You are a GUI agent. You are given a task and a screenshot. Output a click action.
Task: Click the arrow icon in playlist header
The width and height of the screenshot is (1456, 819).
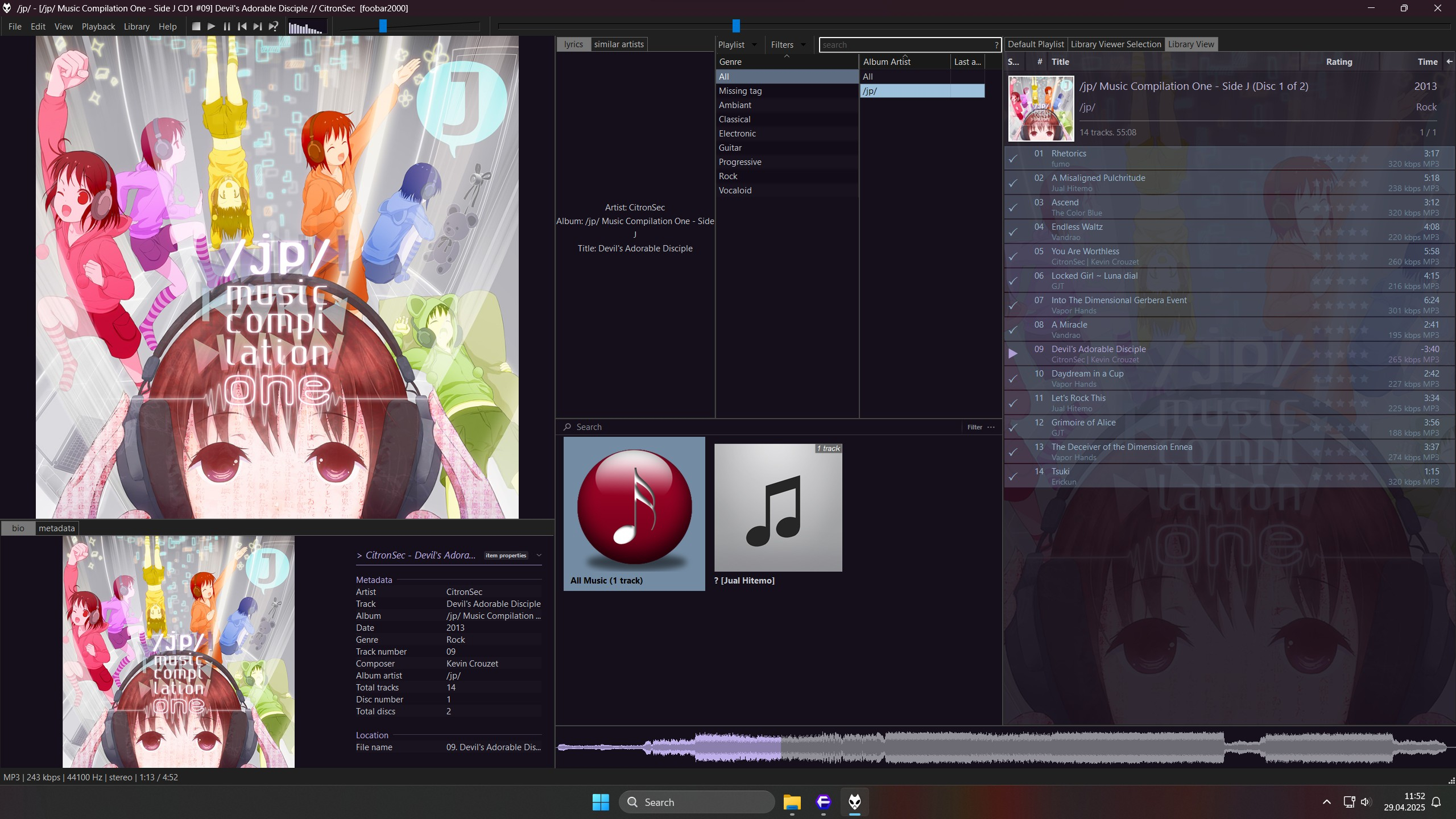[1449, 61]
